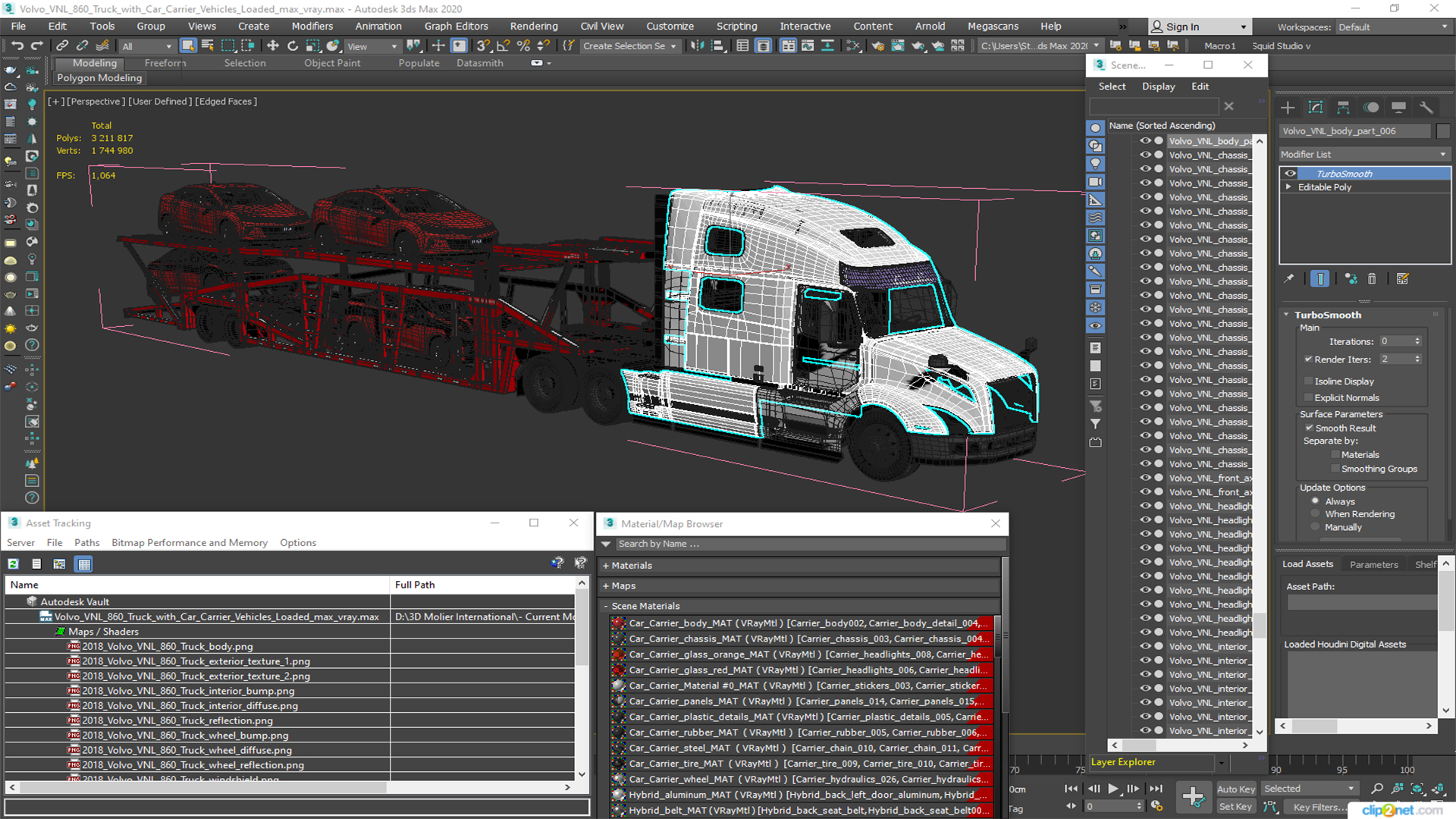1456x819 pixels.
Task: Open the View reference coordinate dropdown
Action: point(372,46)
